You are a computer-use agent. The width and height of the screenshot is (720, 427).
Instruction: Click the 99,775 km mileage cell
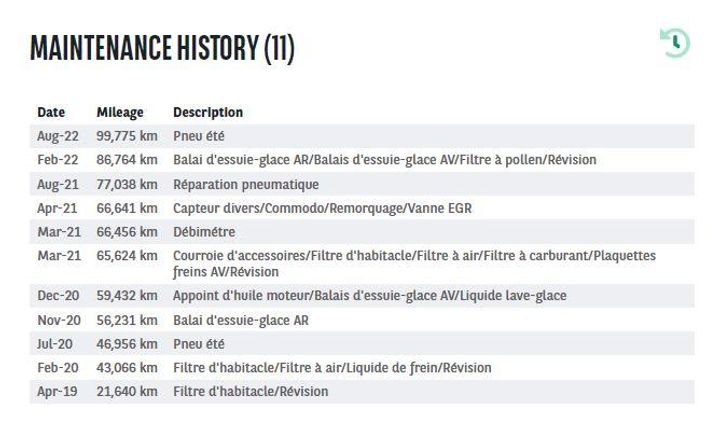pos(127,136)
